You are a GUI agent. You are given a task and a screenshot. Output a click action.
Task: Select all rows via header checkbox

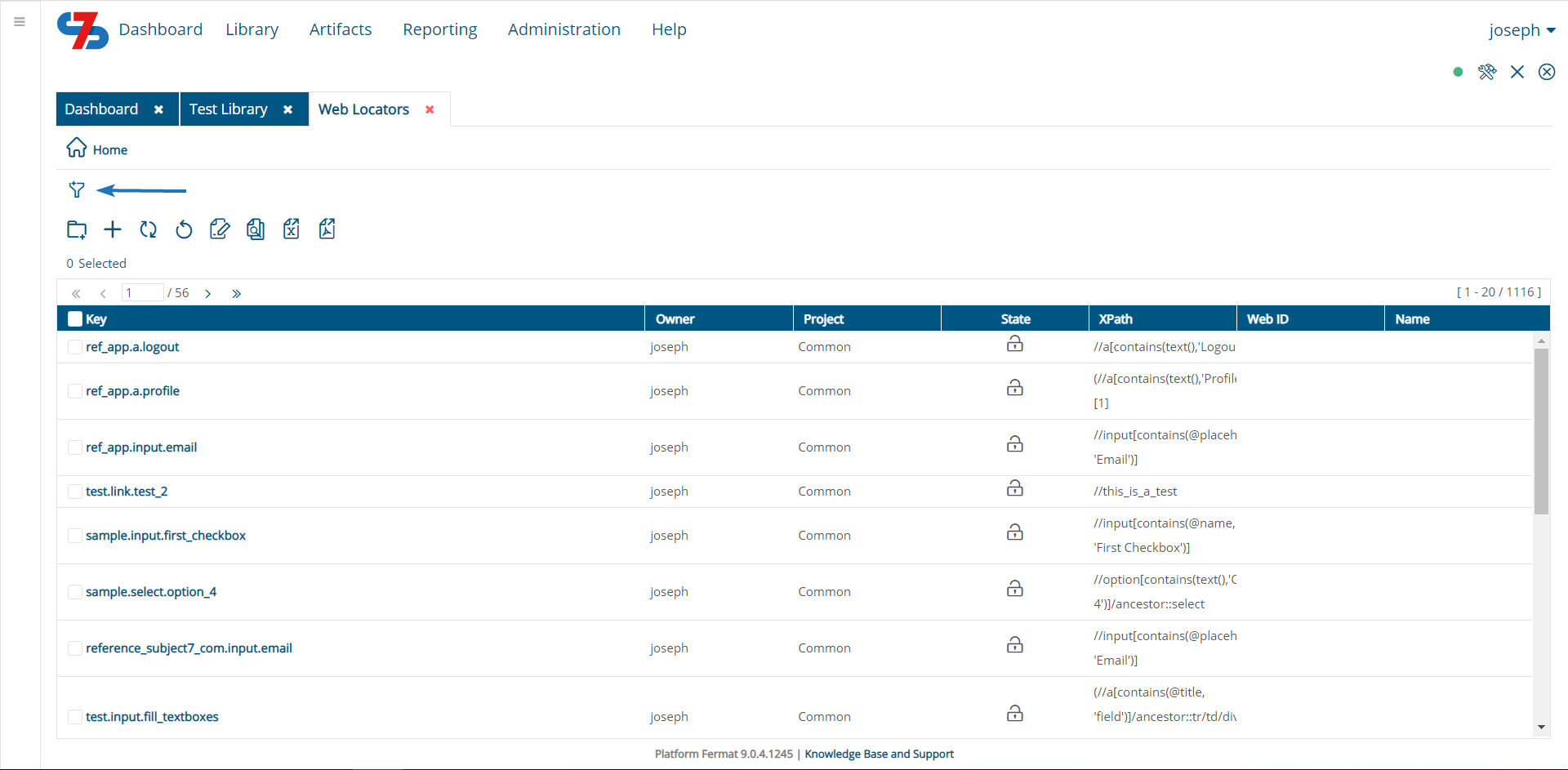tap(74, 318)
